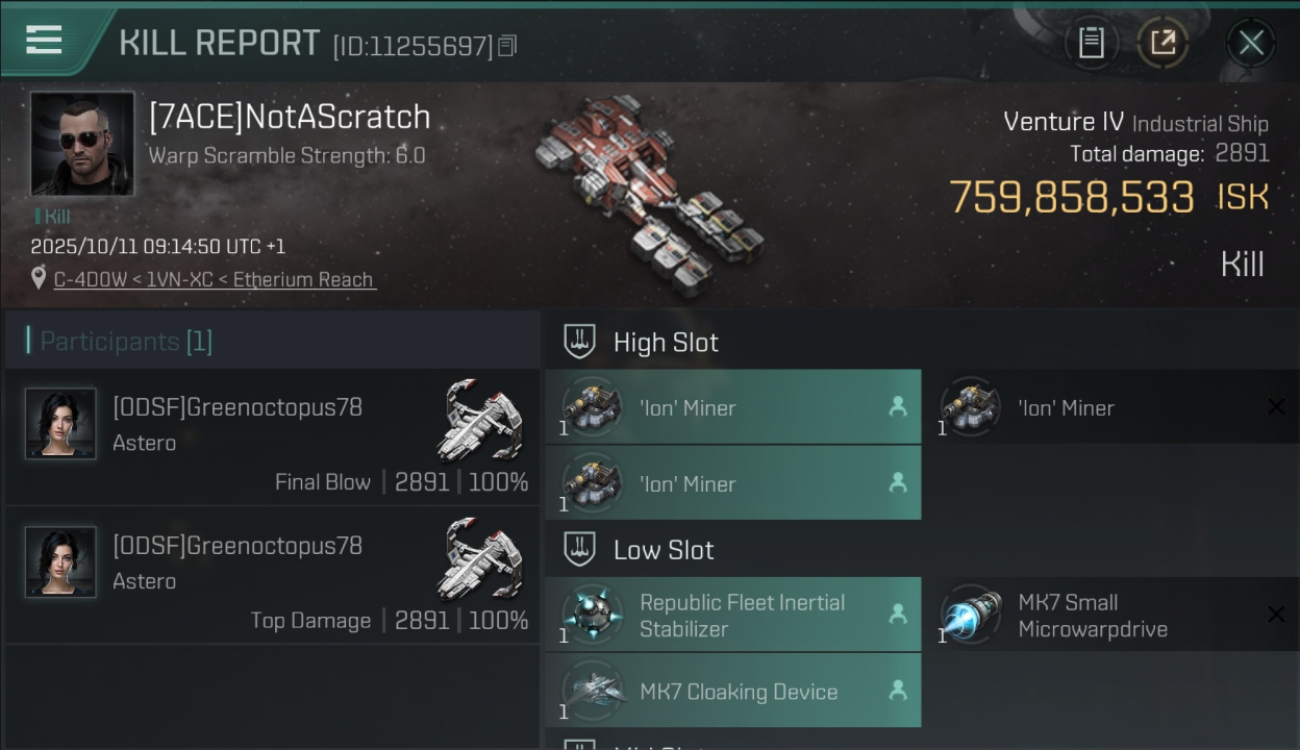Copy the kill report ID

click(x=507, y=46)
